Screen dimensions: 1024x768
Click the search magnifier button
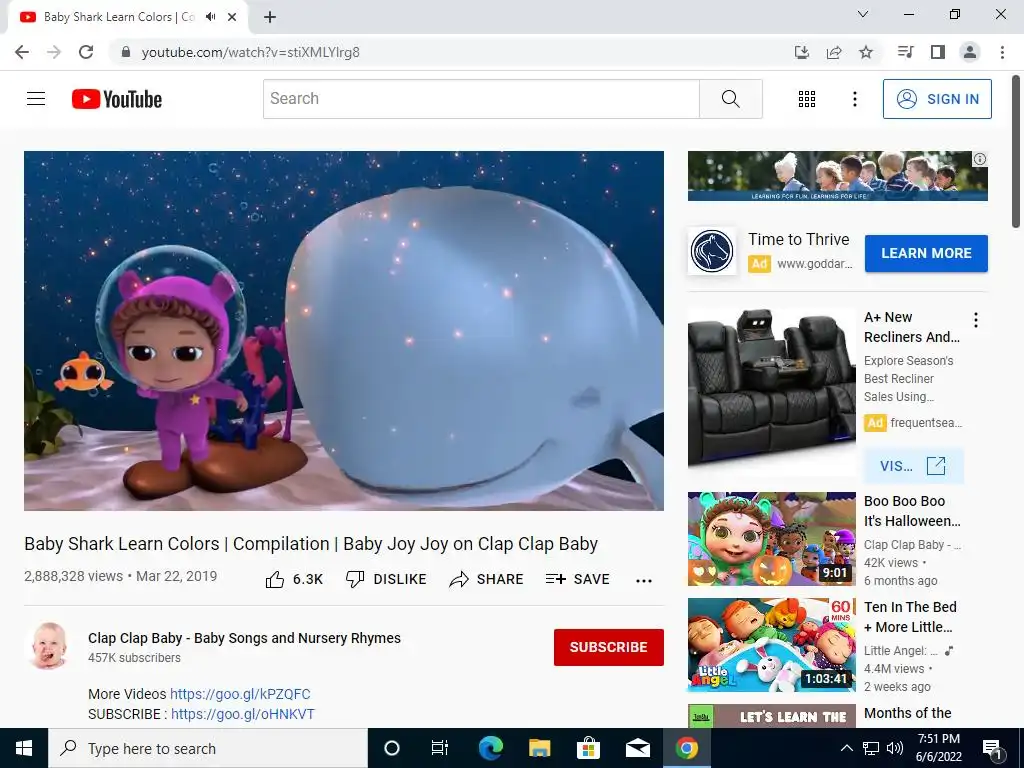(730, 99)
